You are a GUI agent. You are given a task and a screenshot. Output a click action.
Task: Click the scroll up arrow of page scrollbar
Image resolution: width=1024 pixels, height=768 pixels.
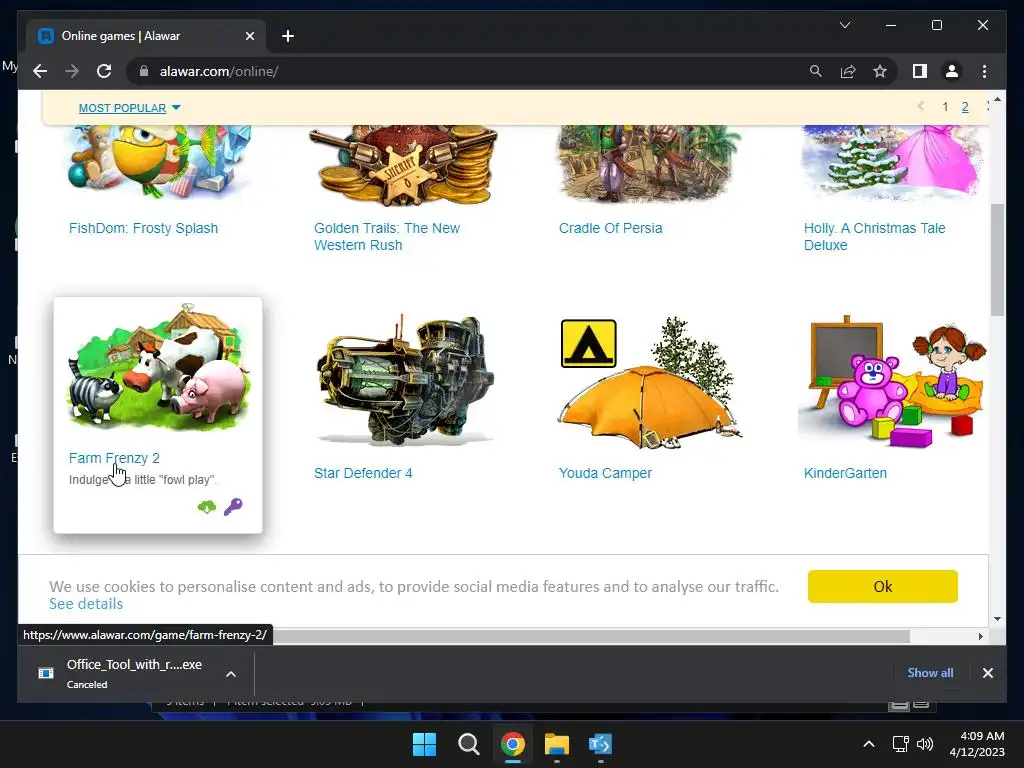click(x=997, y=100)
